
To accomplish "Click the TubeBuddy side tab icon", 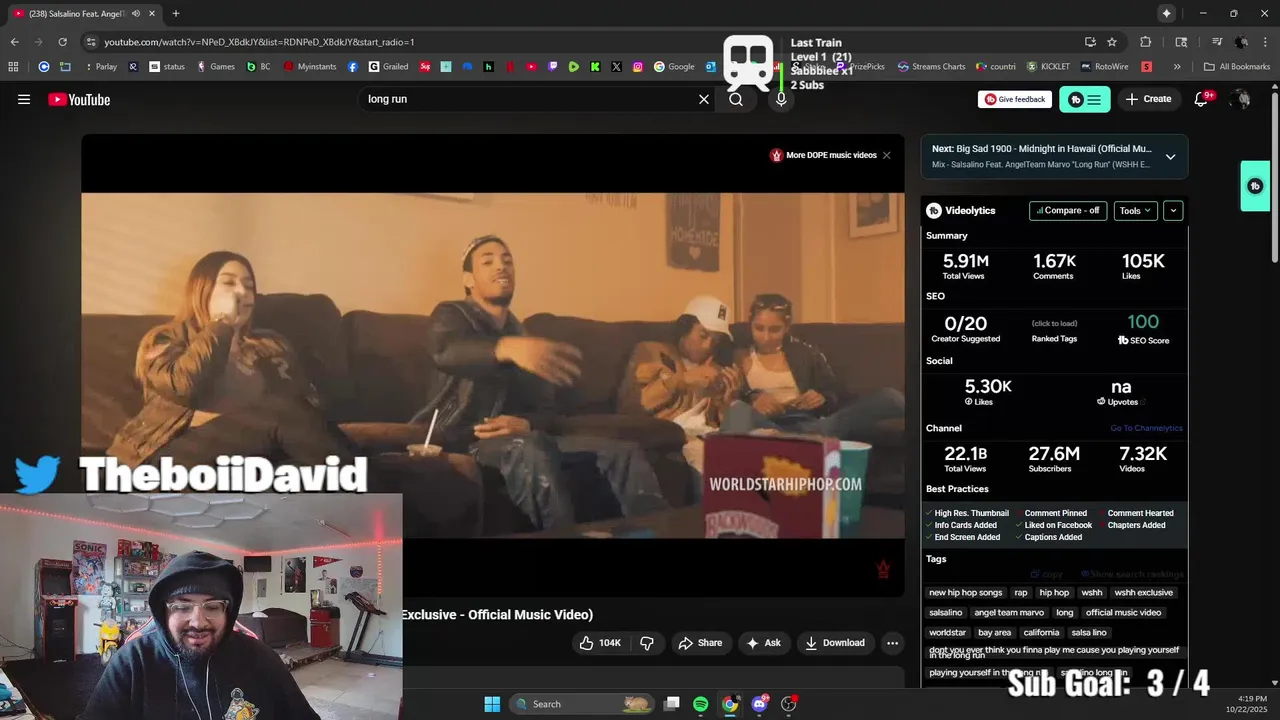I will (x=1255, y=186).
